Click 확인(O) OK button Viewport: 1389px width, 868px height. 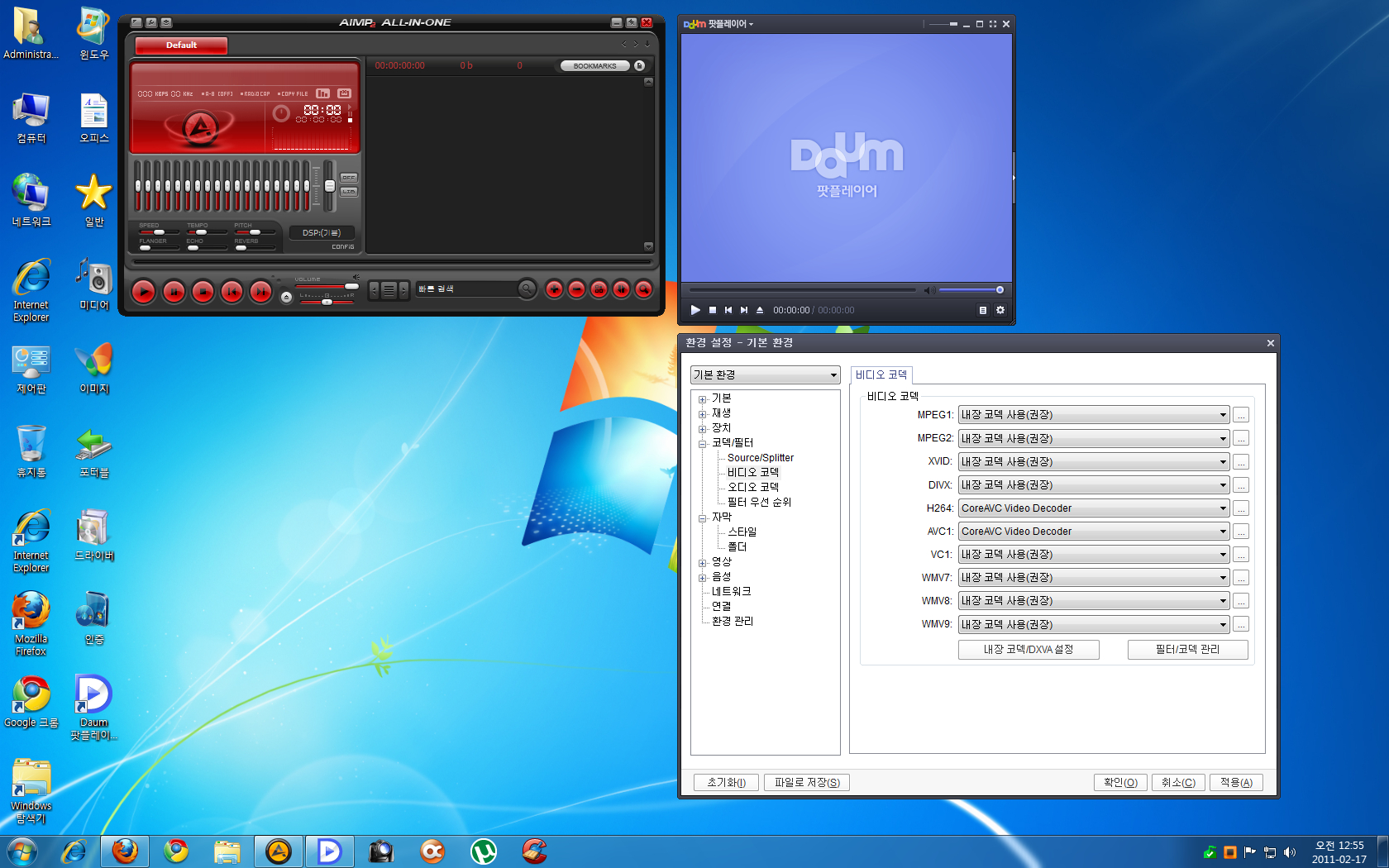pos(1120,783)
